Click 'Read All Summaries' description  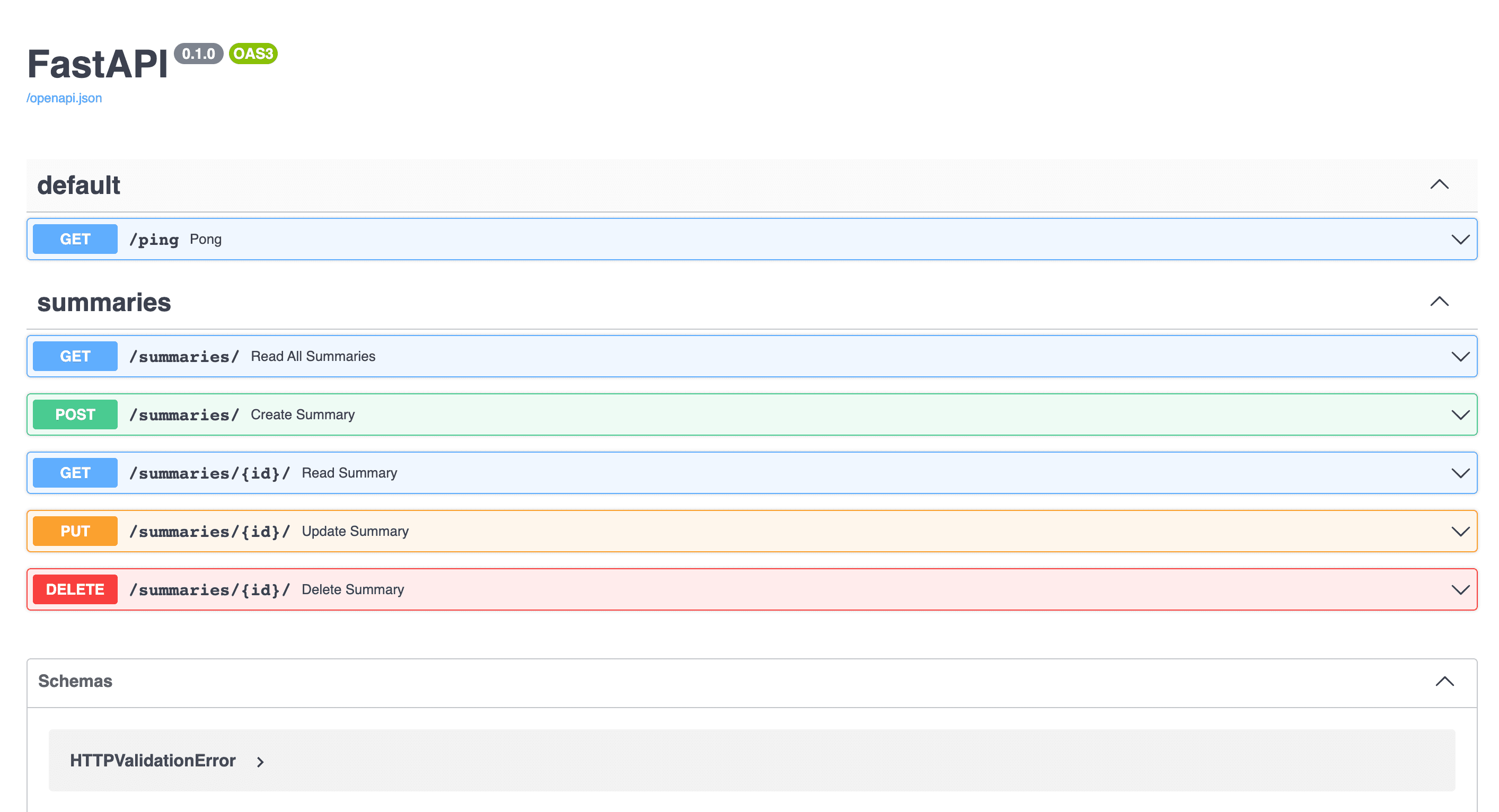point(313,356)
